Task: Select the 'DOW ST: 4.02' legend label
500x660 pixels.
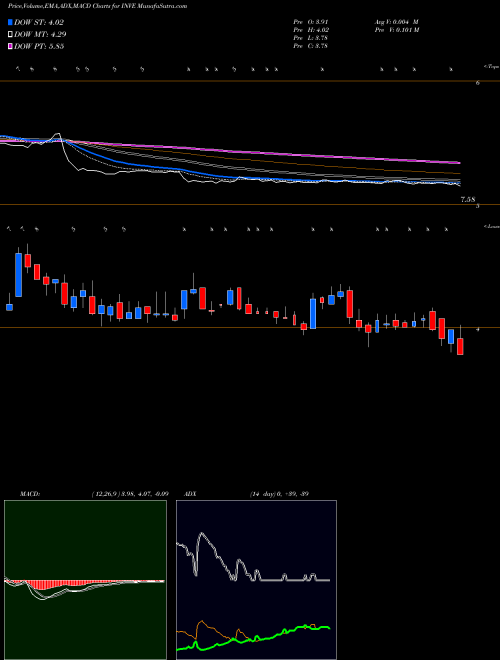Action: click(39, 22)
